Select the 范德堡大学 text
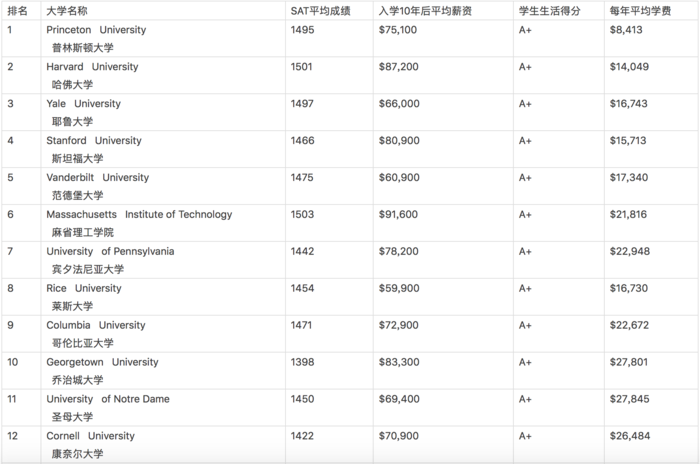The image size is (700, 464). pos(78,196)
